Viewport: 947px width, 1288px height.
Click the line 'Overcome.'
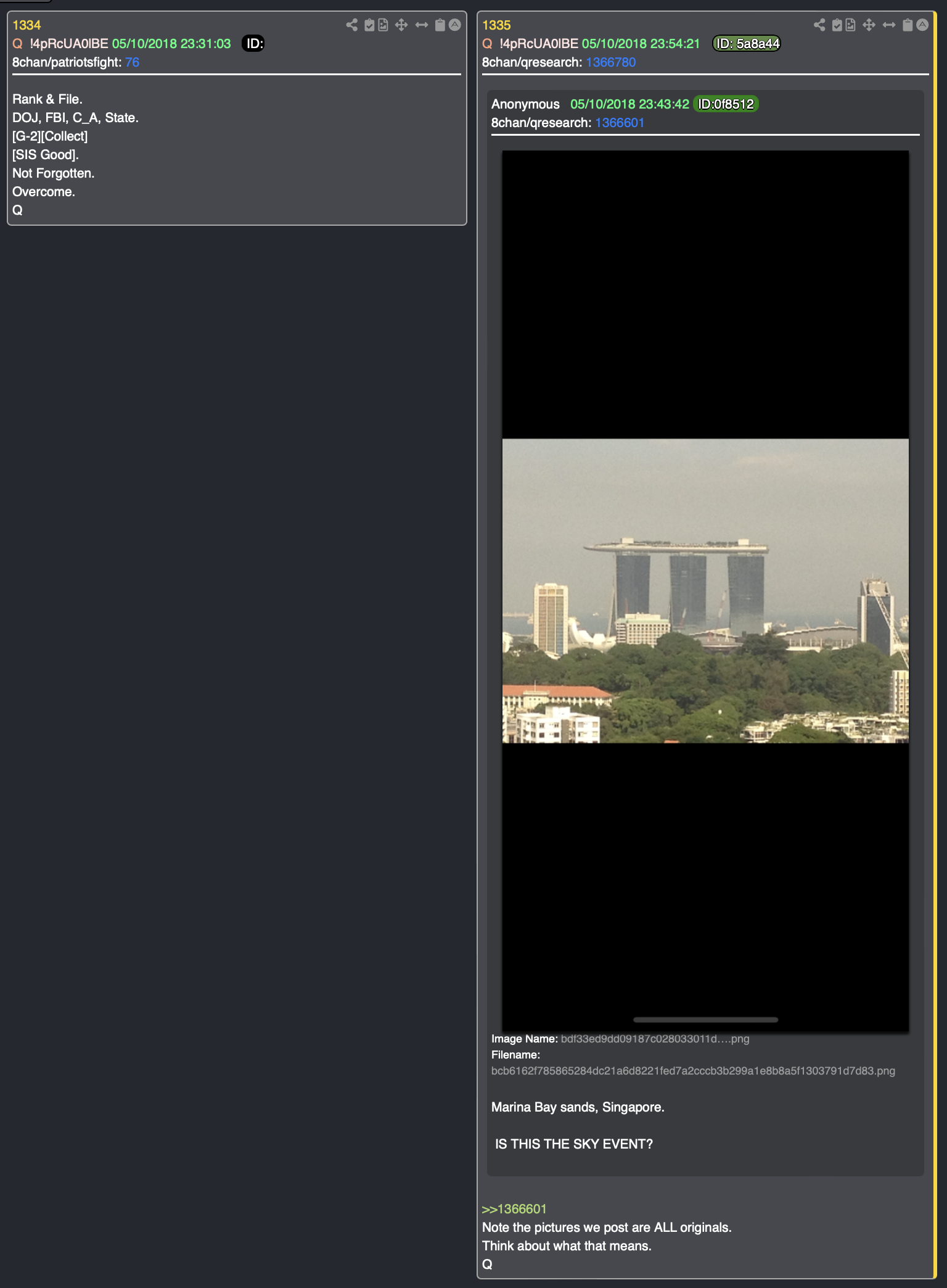pos(44,192)
